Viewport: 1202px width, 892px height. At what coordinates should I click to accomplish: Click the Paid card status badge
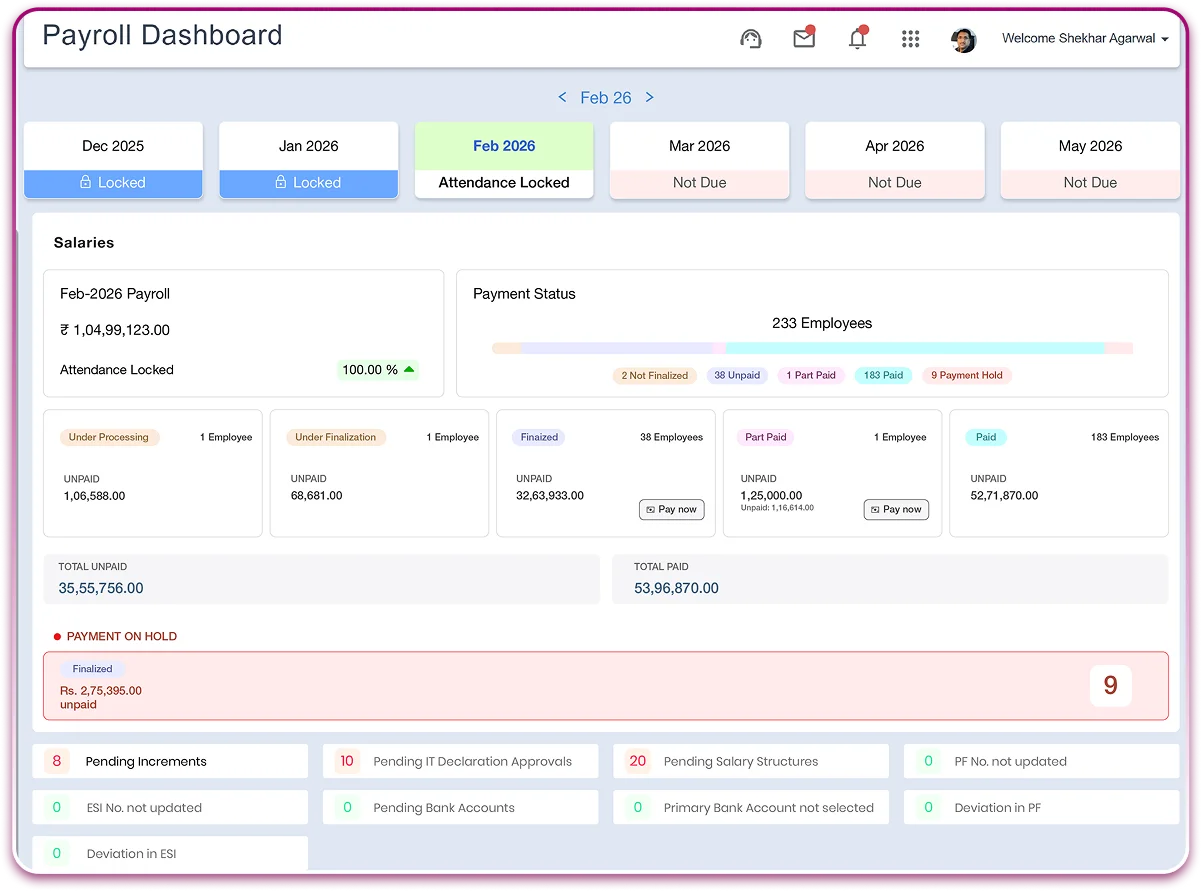click(986, 437)
